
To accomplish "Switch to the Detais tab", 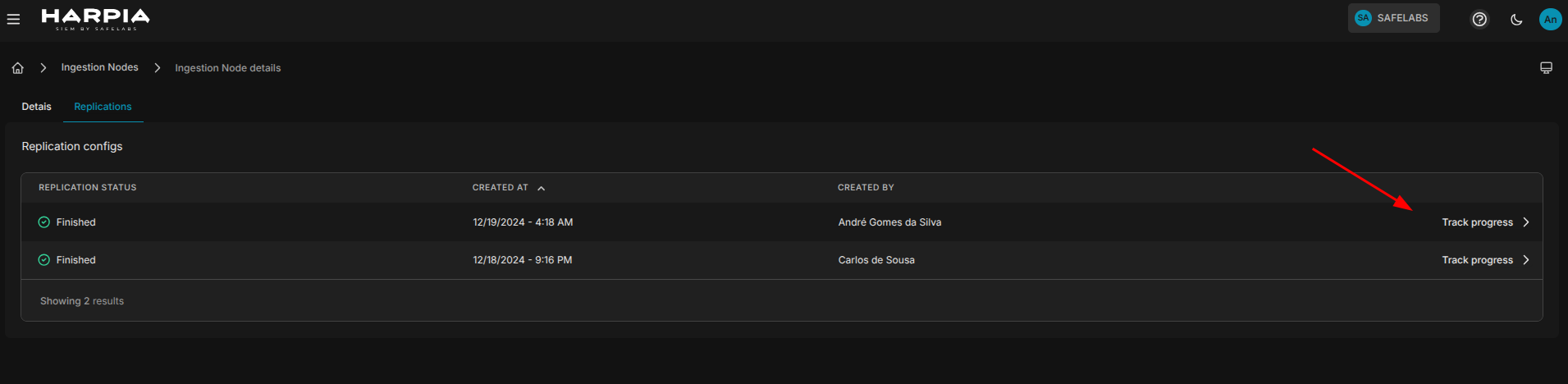I will (36, 107).
